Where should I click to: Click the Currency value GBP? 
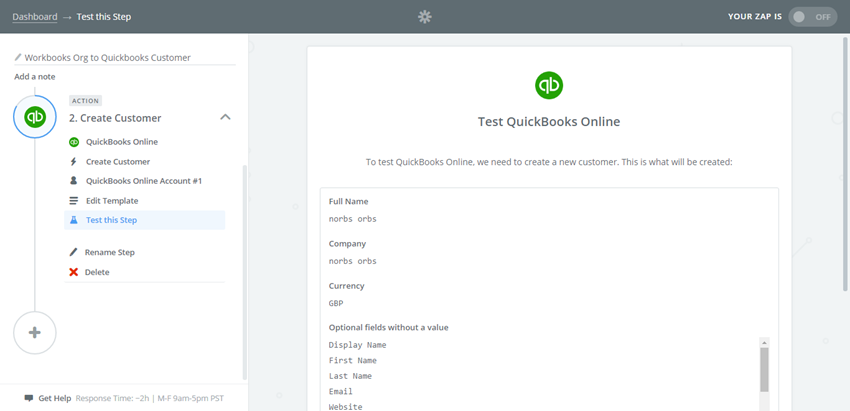(x=336, y=304)
